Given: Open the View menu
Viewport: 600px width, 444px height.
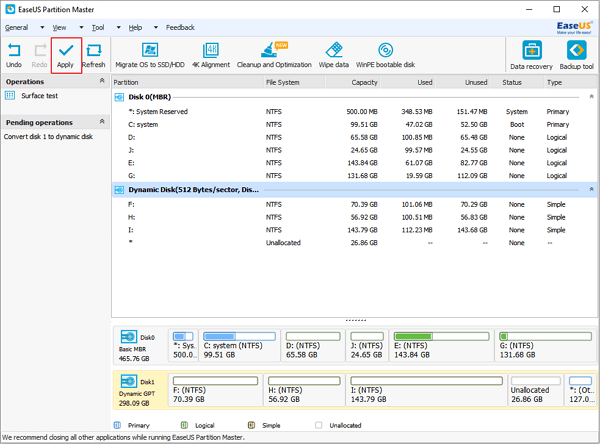Looking at the screenshot, I should click(59, 28).
